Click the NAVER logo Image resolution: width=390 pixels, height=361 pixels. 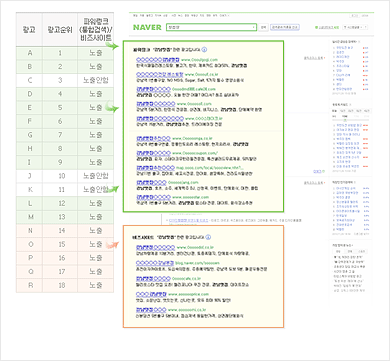[x=147, y=27]
